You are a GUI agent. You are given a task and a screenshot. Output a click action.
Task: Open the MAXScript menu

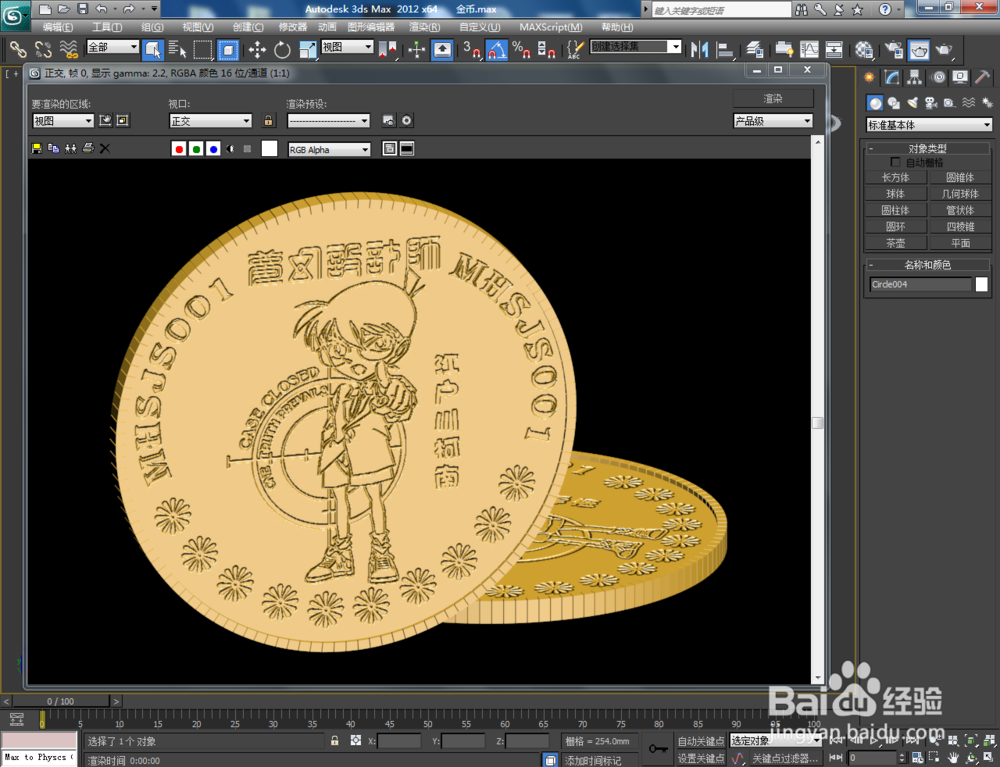548,27
